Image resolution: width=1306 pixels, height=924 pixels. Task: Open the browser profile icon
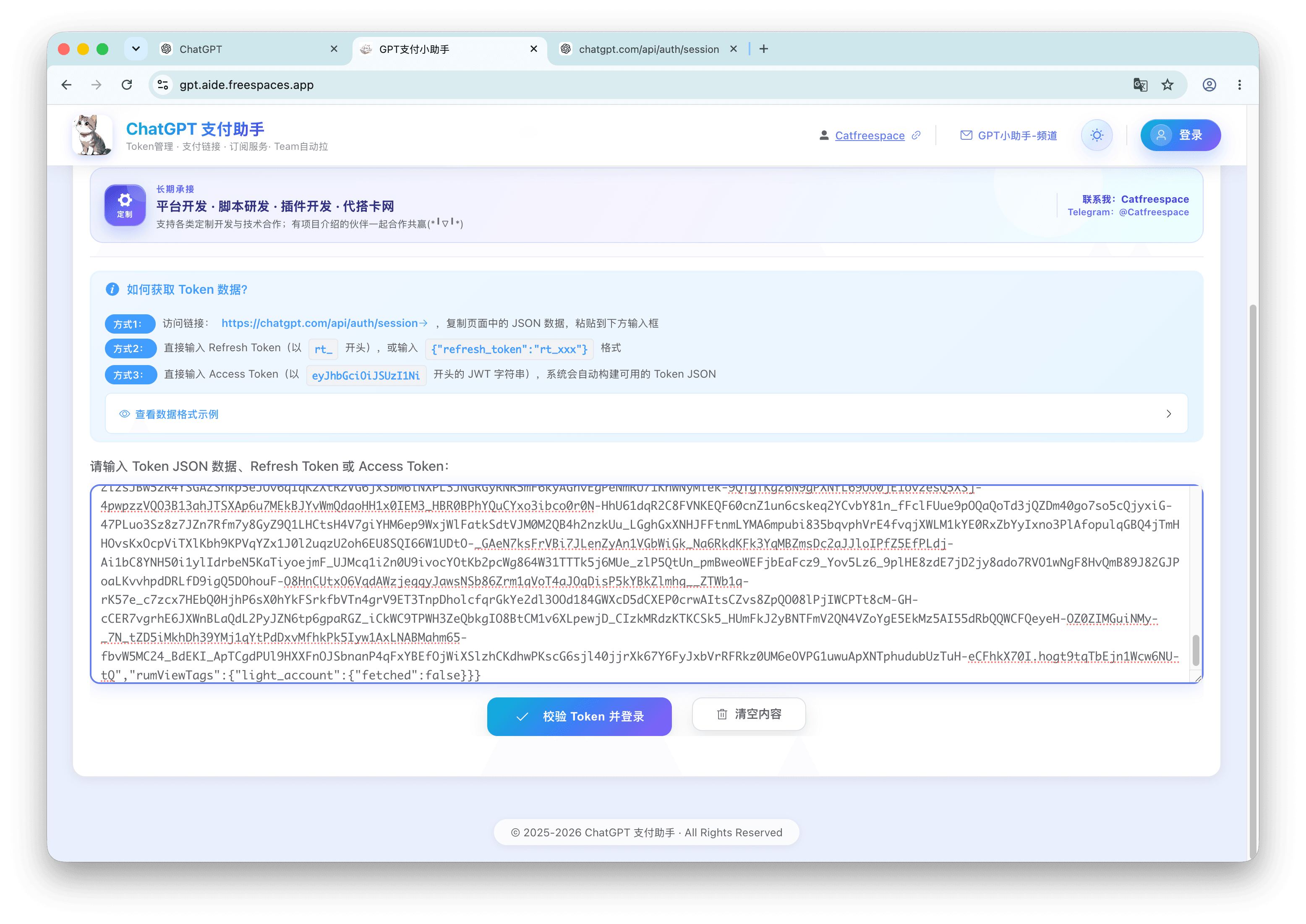1209,85
